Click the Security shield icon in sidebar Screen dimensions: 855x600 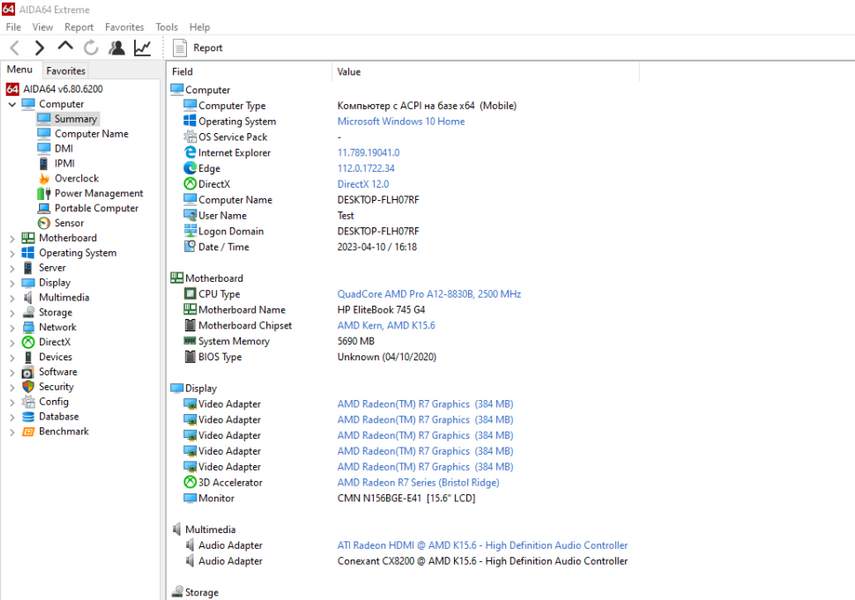[28, 387]
